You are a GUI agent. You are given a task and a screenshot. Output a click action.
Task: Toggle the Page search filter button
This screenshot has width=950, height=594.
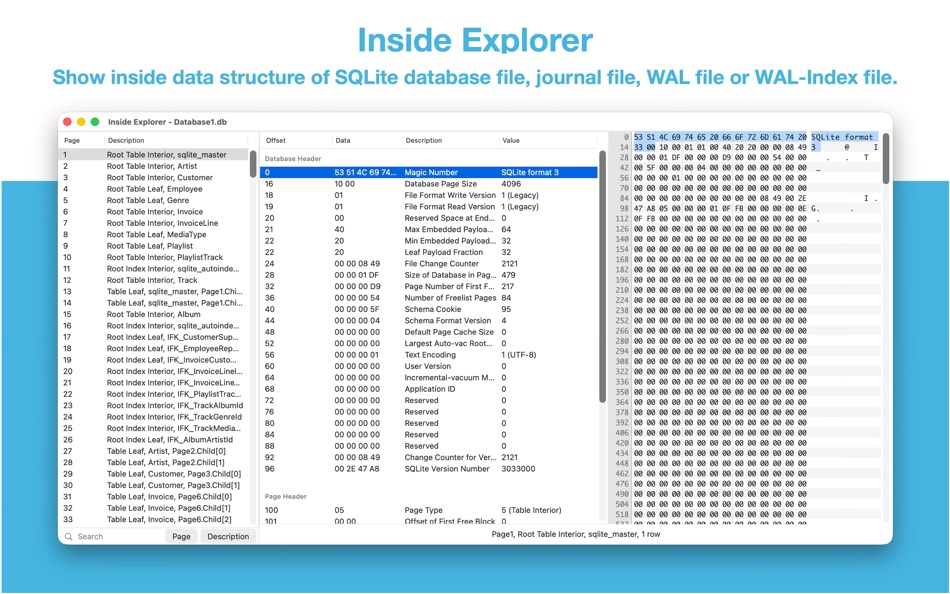pos(181,536)
